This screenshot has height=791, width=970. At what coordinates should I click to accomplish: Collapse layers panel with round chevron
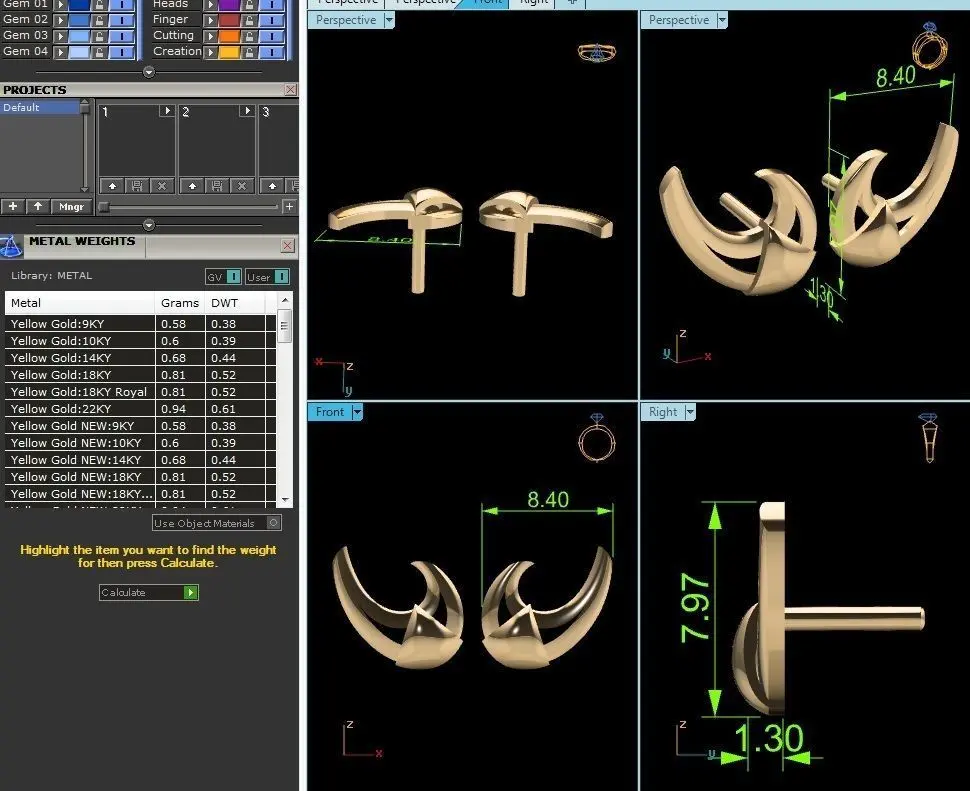coord(148,72)
